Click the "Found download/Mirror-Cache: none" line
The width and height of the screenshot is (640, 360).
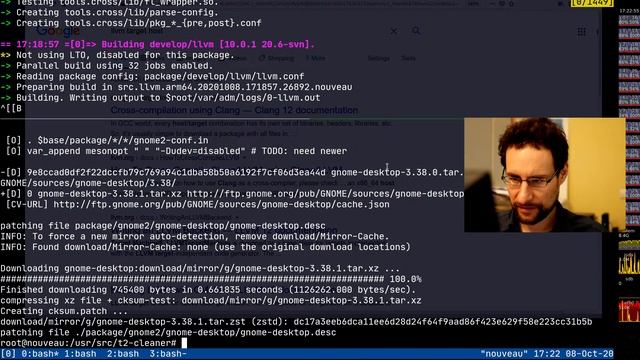[x=205, y=247]
